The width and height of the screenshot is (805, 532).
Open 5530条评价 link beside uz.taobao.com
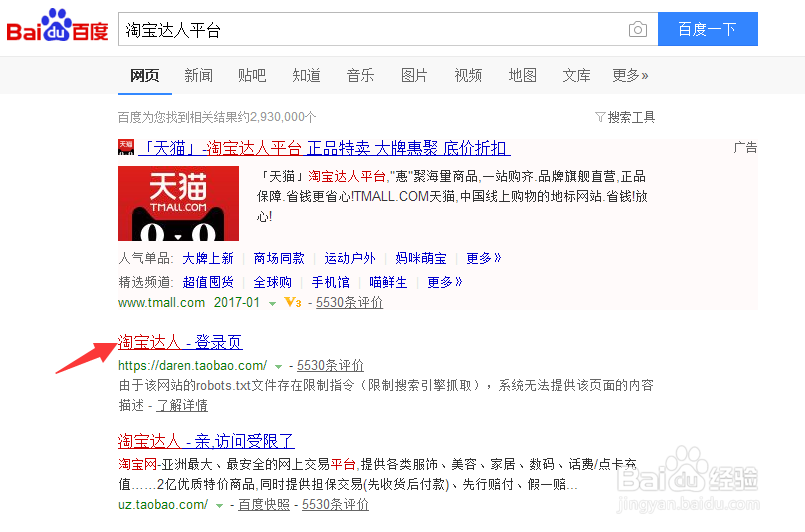tap(335, 505)
